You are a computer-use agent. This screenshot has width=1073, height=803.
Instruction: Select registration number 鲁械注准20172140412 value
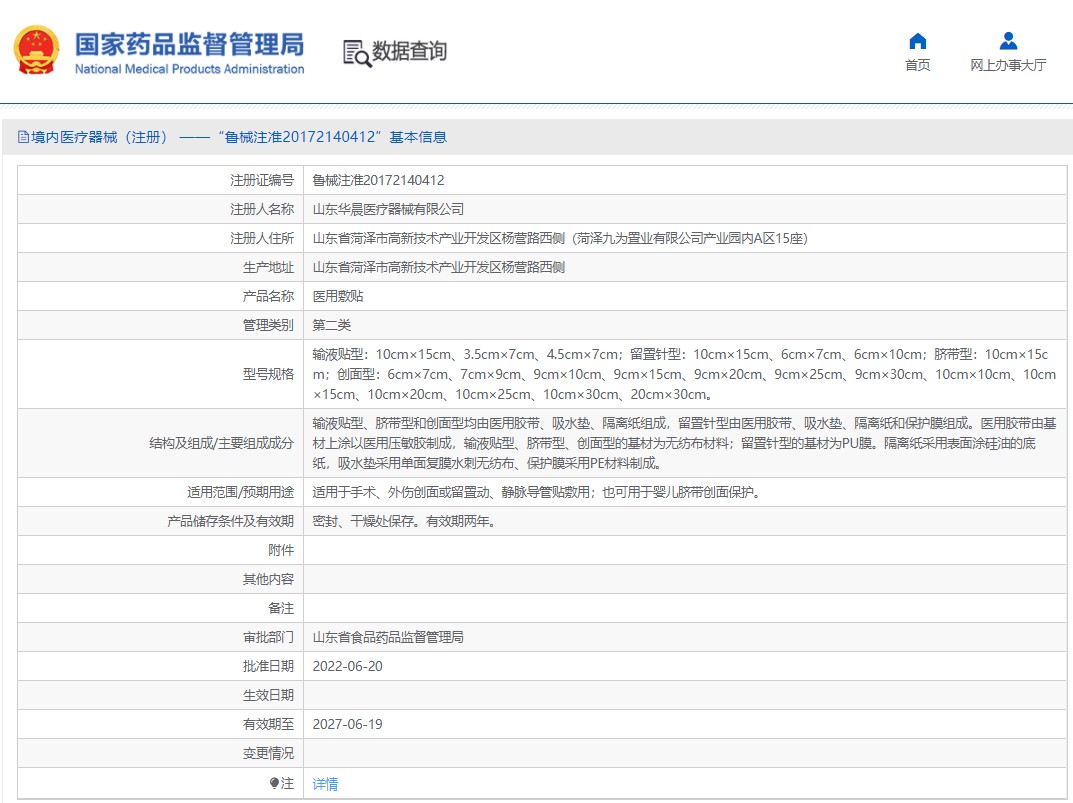point(378,180)
